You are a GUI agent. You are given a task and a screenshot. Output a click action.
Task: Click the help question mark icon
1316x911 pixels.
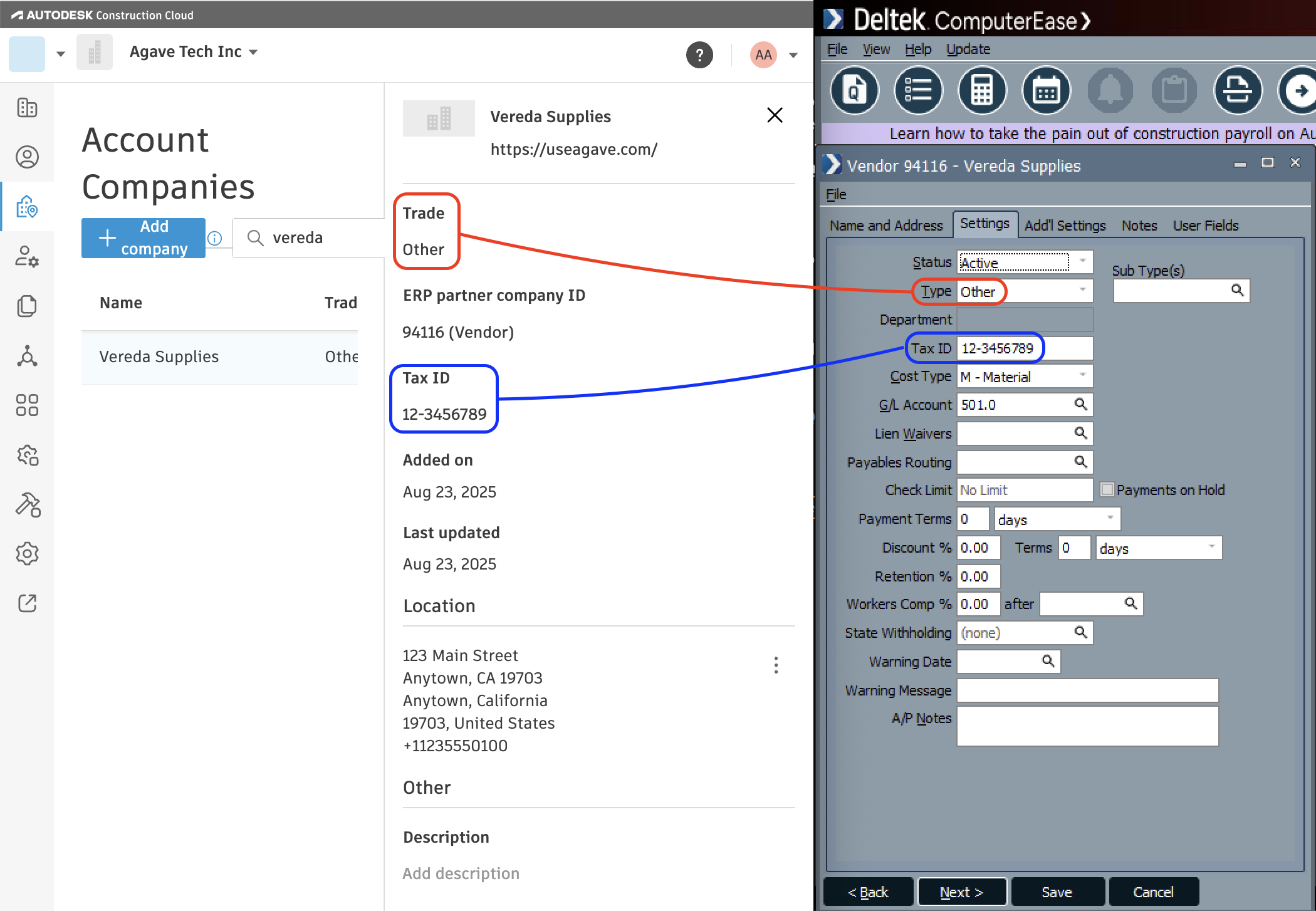point(699,55)
